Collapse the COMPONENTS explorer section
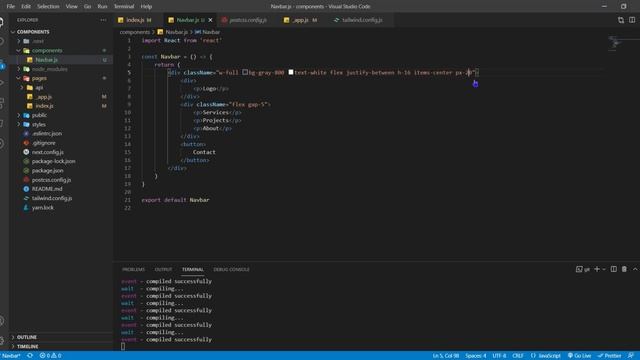The width and height of the screenshot is (640, 360). coord(33,32)
